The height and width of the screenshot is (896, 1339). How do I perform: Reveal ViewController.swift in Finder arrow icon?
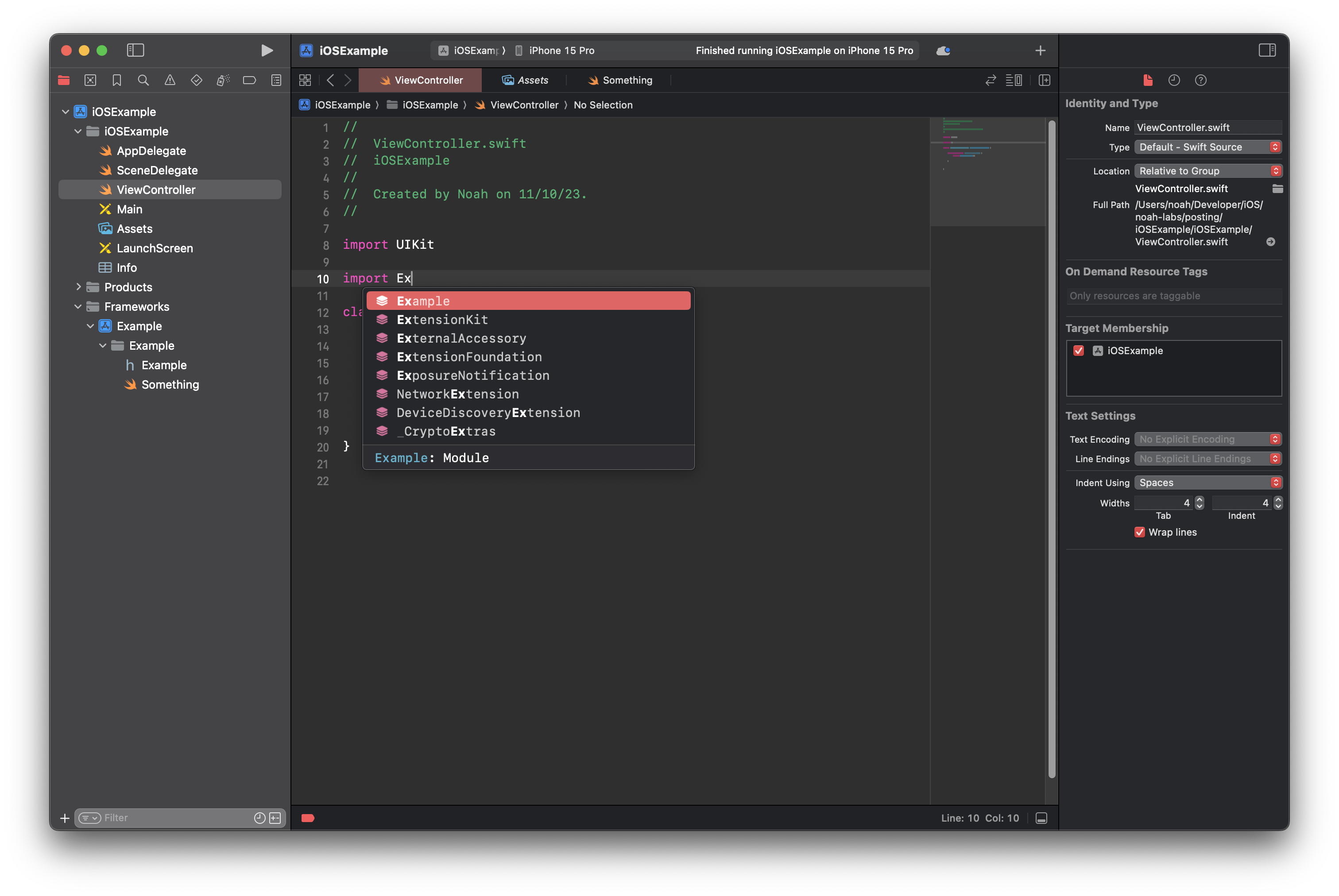[x=1270, y=242]
